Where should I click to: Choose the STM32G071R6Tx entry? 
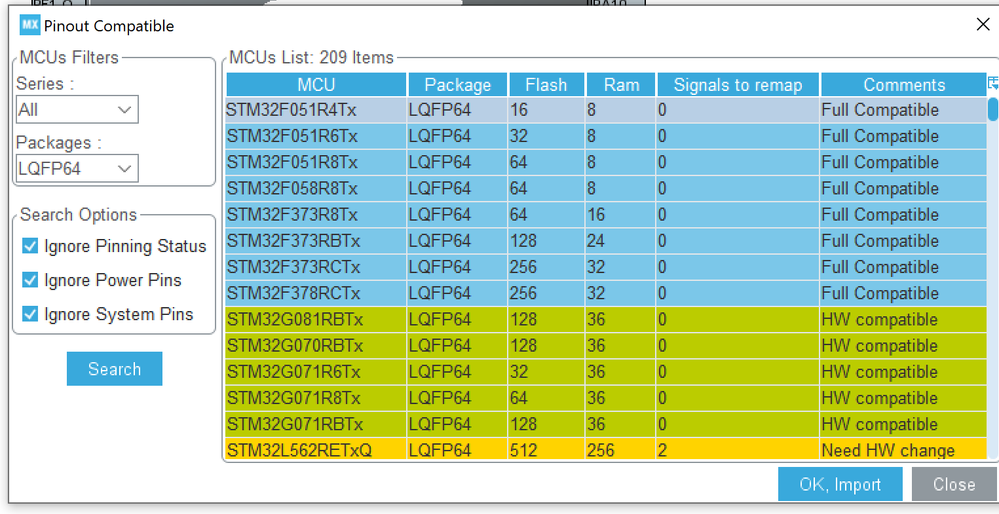tap(606, 371)
